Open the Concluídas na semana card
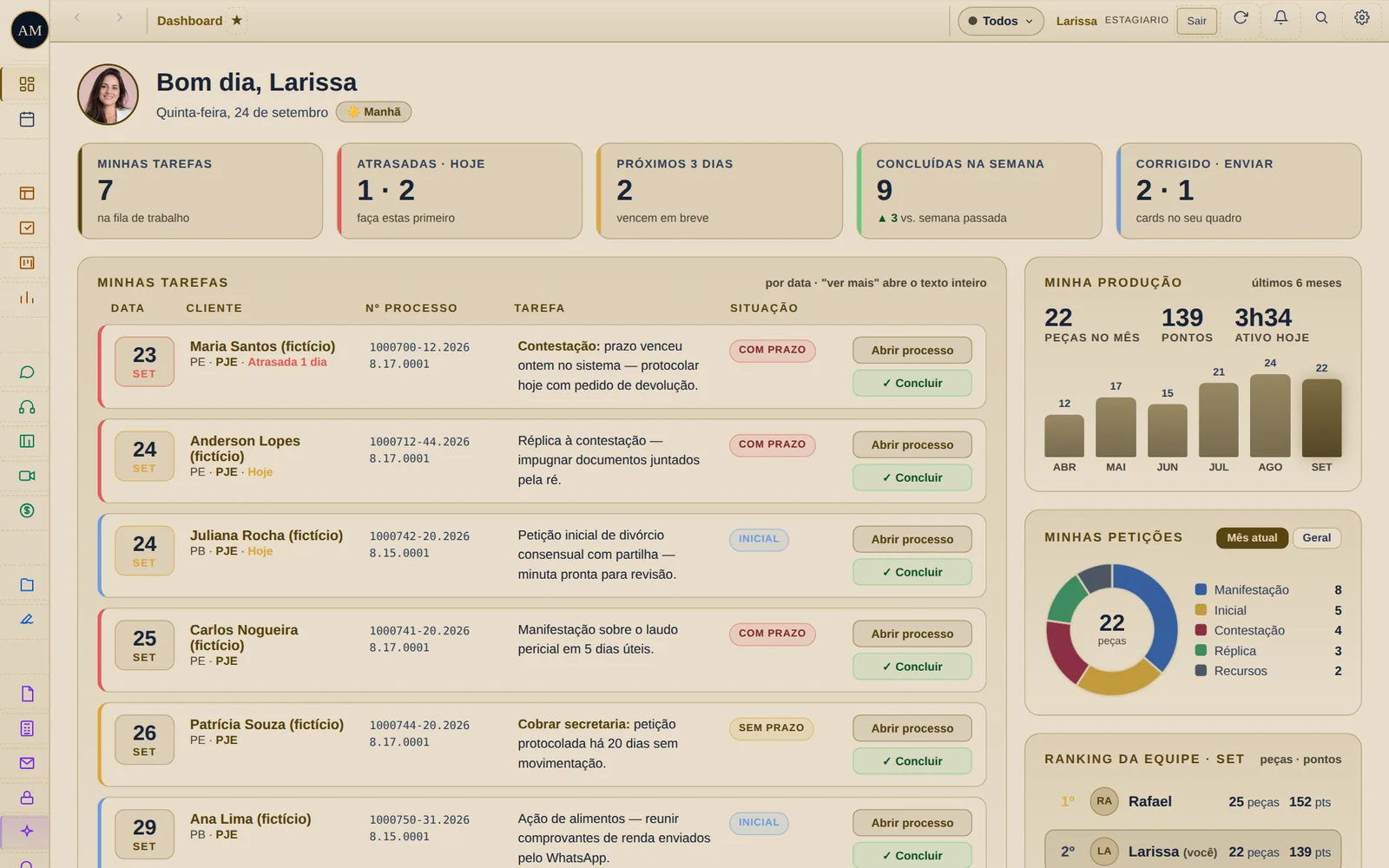The height and width of the screenshot is (868, 1389). pyautogui.click(x=978, y=191)
